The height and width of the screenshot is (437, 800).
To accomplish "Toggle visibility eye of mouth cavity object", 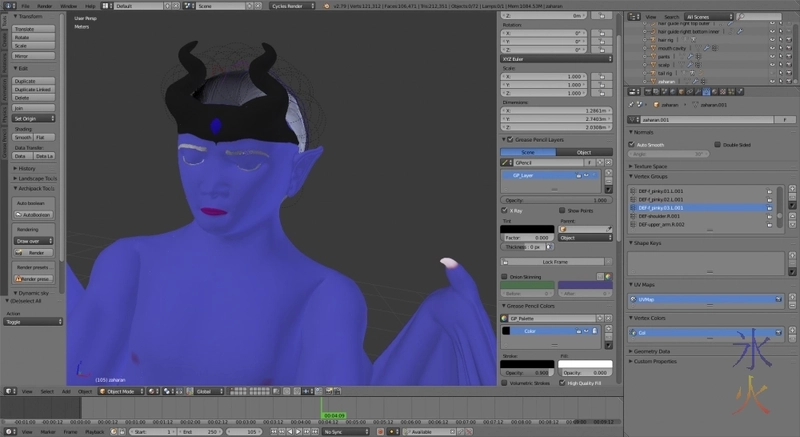I will (773, 48).
